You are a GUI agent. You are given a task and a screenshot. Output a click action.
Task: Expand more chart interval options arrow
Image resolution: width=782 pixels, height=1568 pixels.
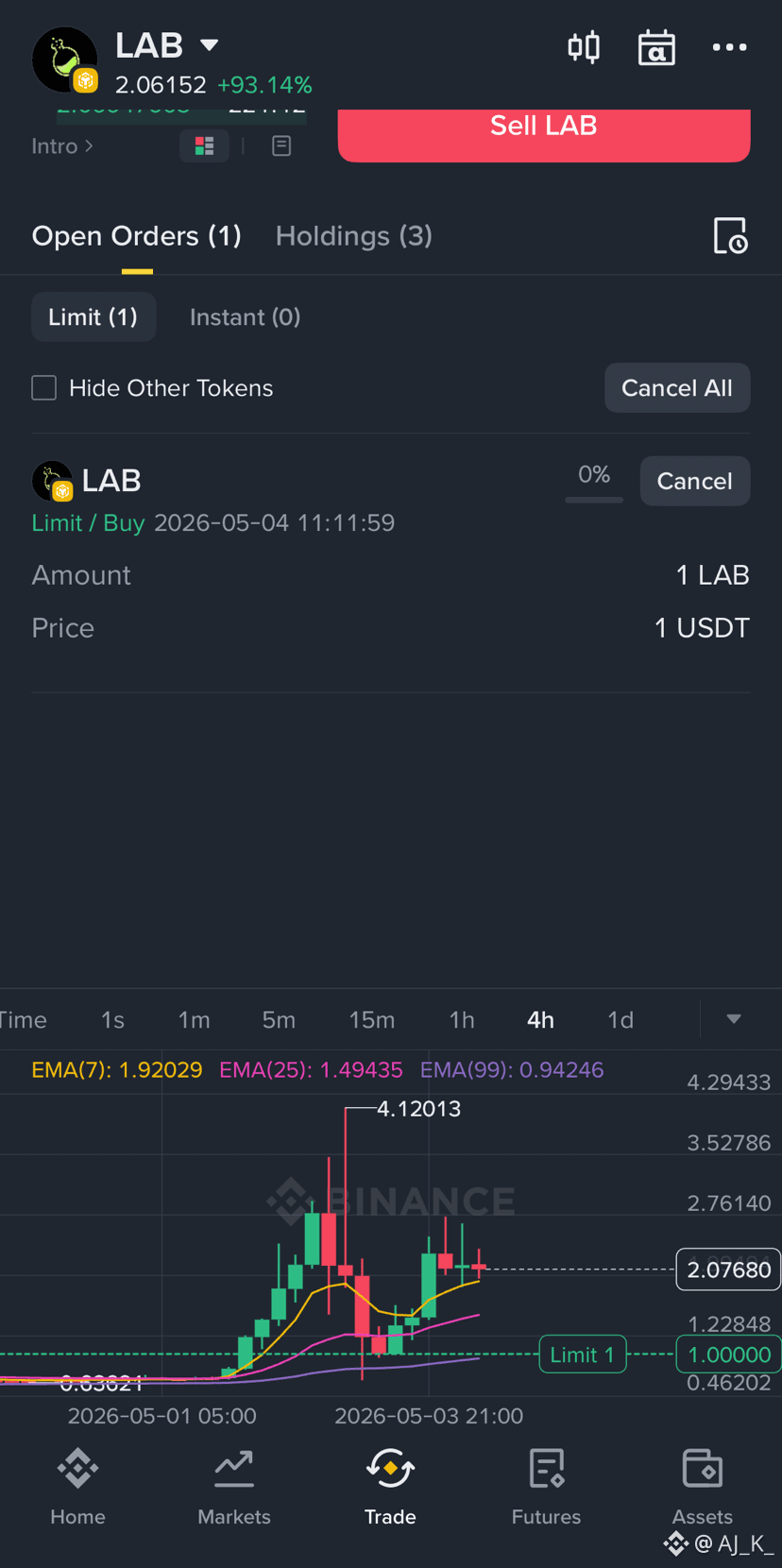coord(734,1019)
